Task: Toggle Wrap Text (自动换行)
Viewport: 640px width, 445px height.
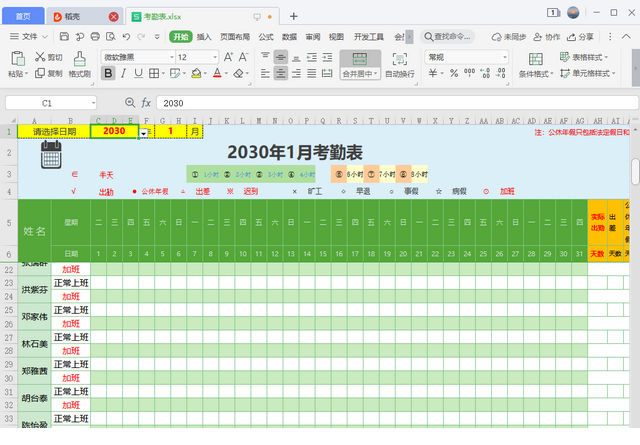Action: pyautogui.click(x=400, y=65)
